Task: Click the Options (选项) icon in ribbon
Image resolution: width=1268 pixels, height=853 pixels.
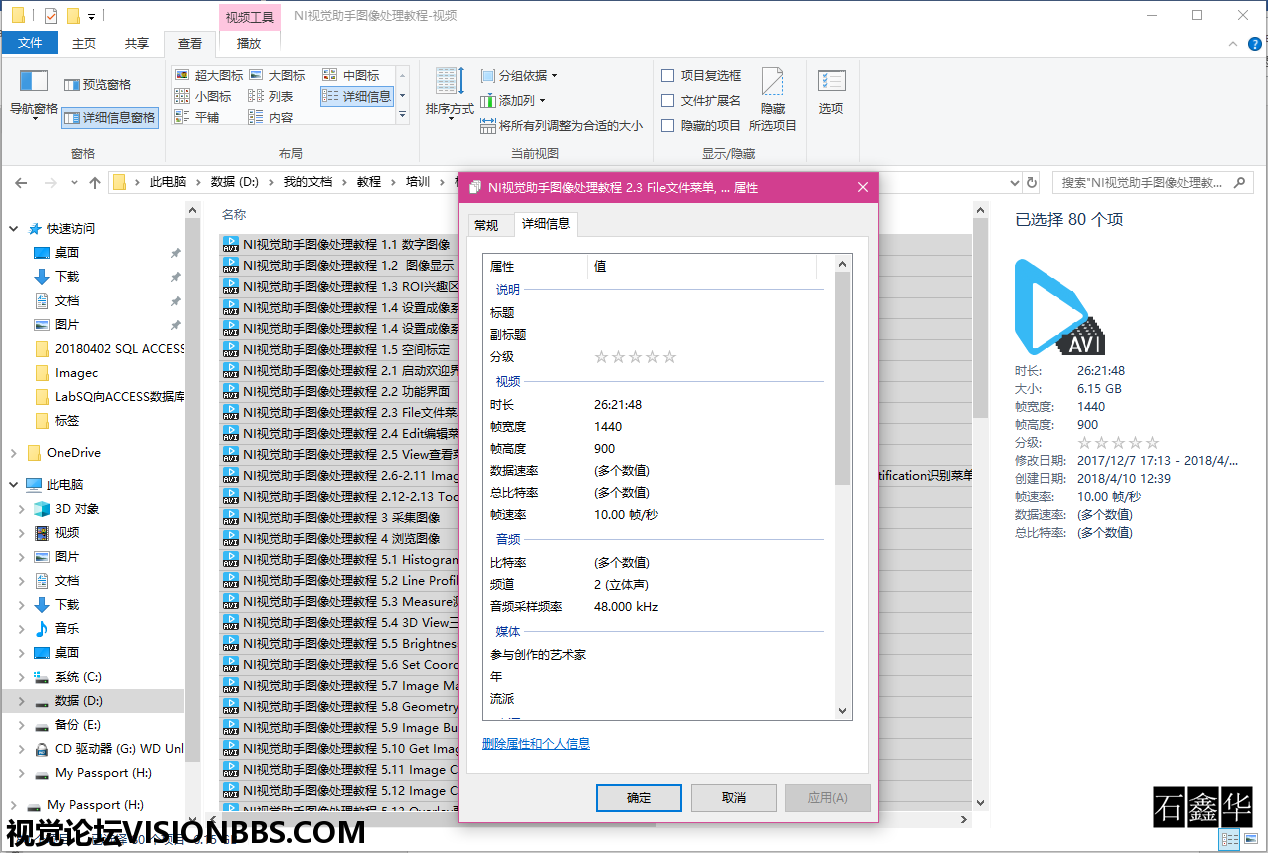Action: [831, 83]
